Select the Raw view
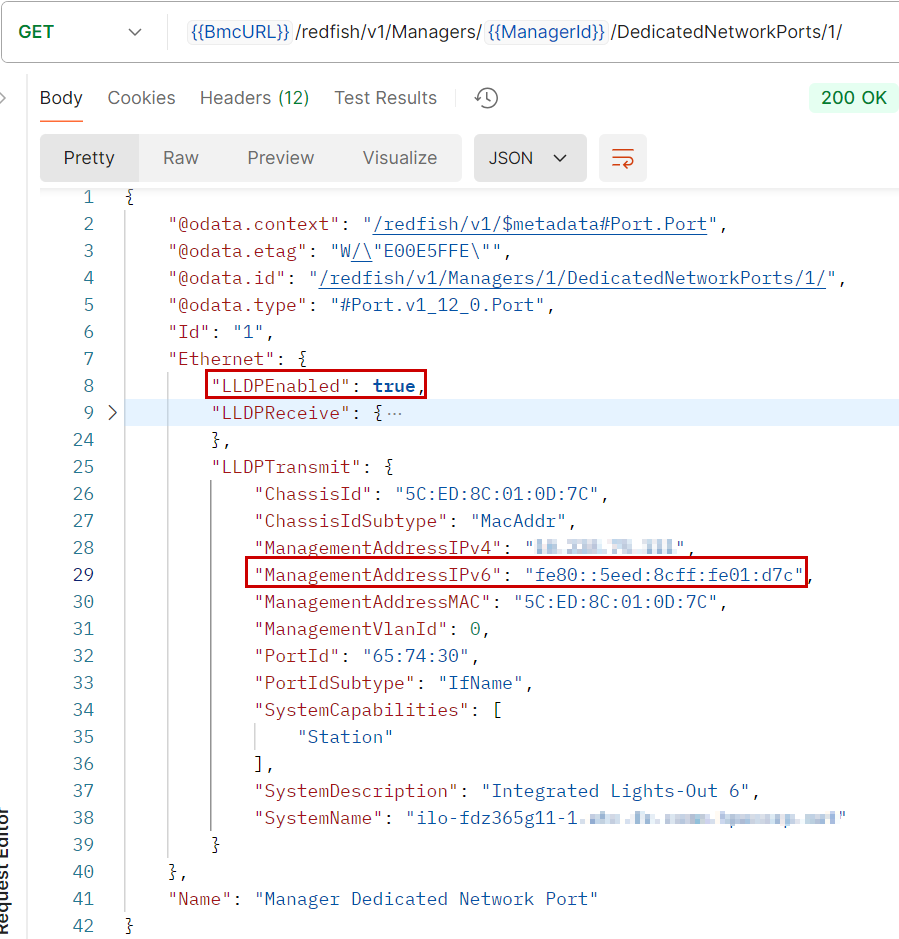This screenshot has width=899, height=939. pyautogui.click(x=180, y=158)
